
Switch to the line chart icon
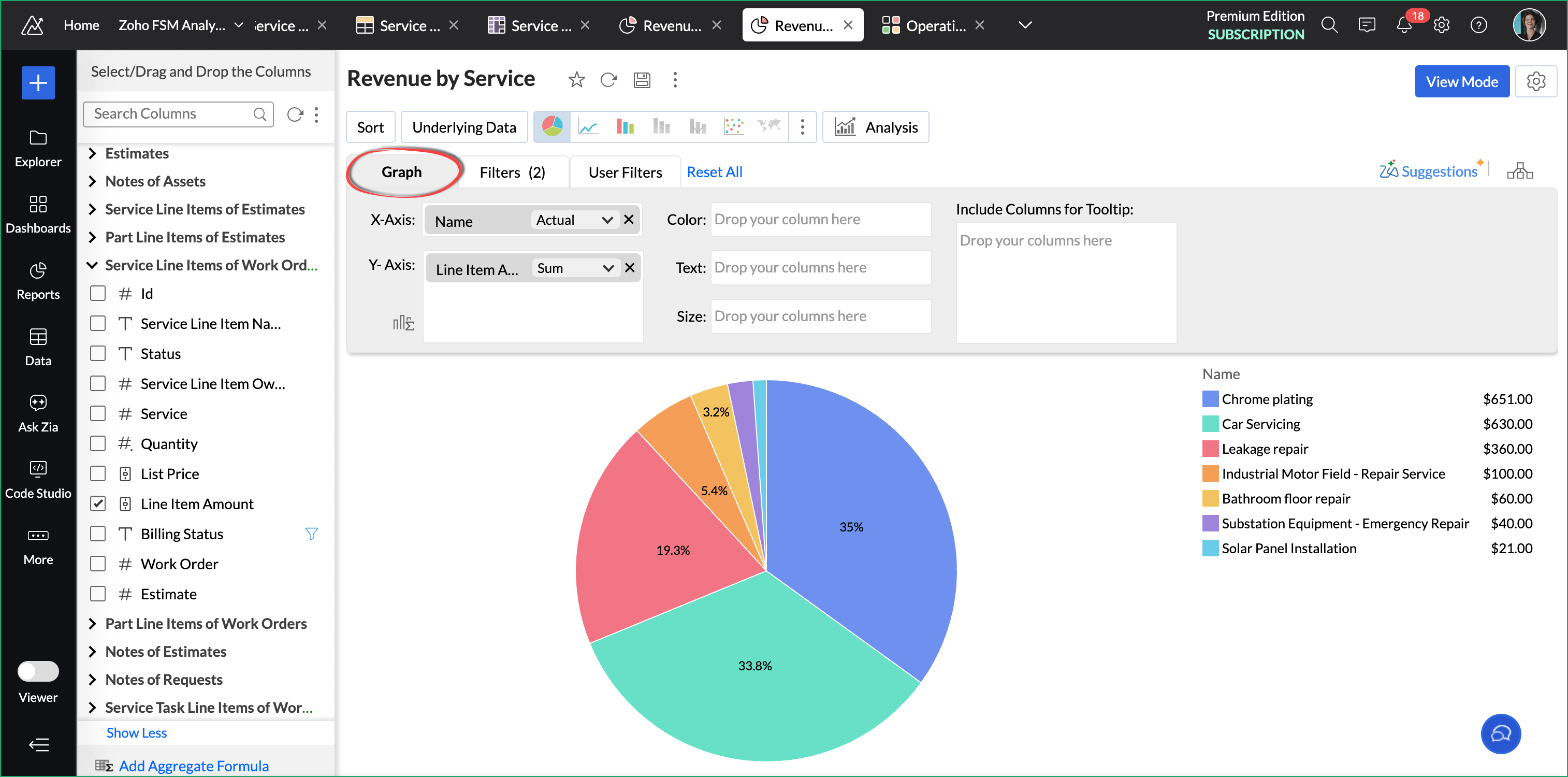click(x=588, y=127)
